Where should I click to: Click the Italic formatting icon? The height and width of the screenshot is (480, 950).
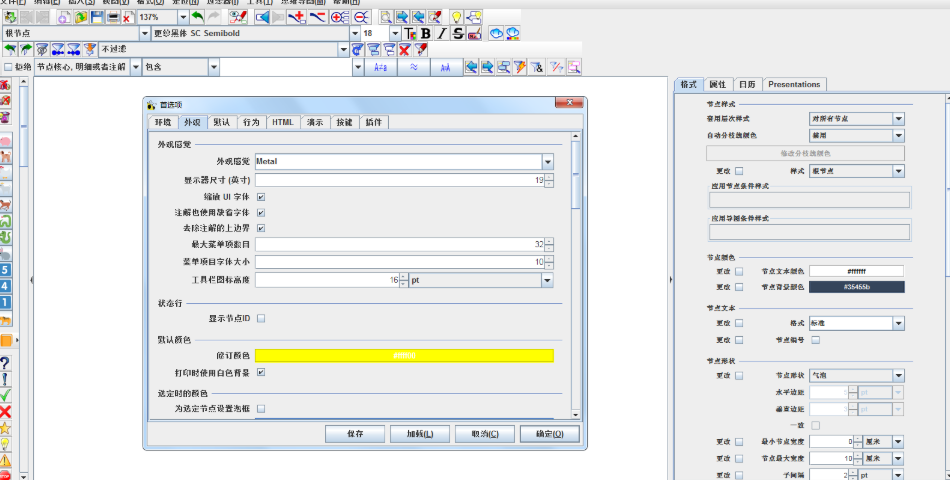click(441, 33)
